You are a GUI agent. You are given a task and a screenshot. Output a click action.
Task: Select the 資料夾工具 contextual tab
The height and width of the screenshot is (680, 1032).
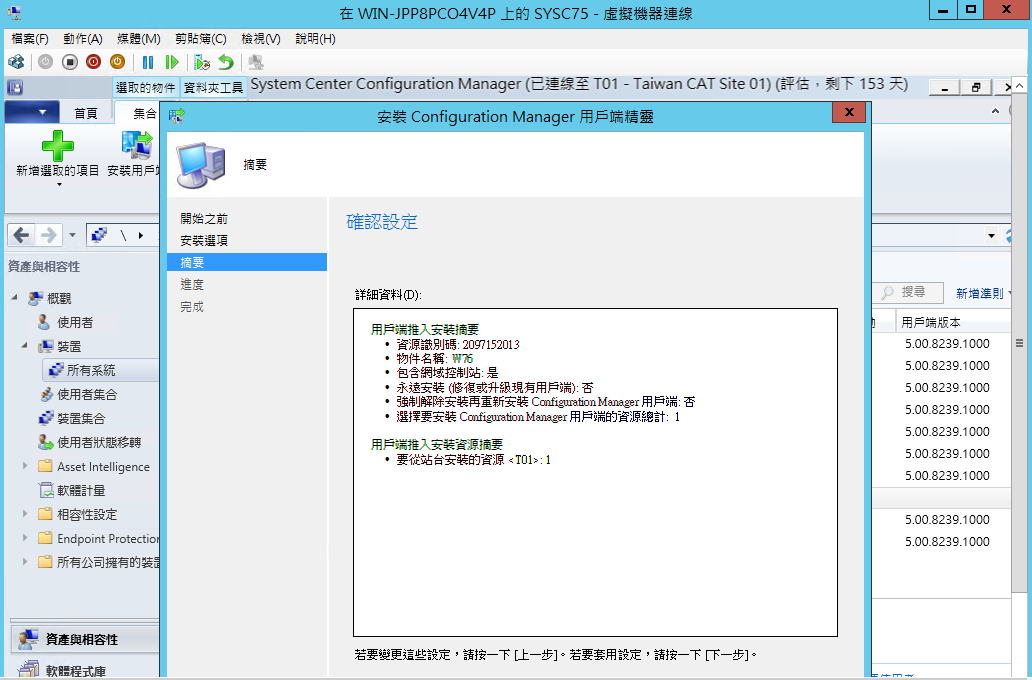click(214, 88)
